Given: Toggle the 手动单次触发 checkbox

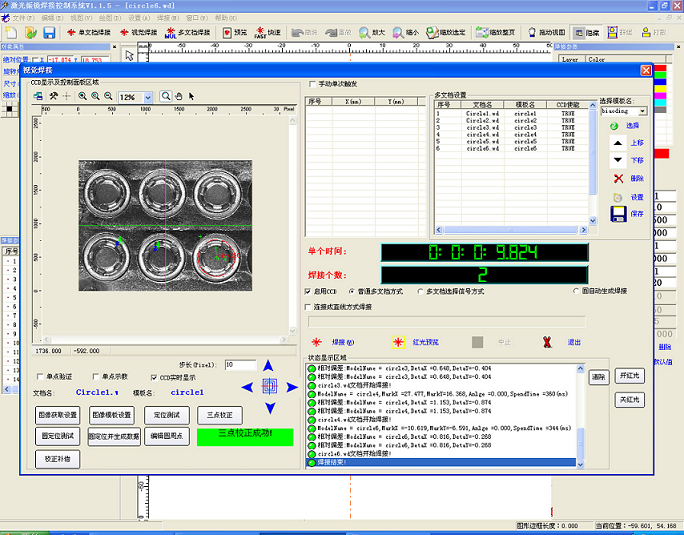Looking at the screenshot, I should pos(312,84).
